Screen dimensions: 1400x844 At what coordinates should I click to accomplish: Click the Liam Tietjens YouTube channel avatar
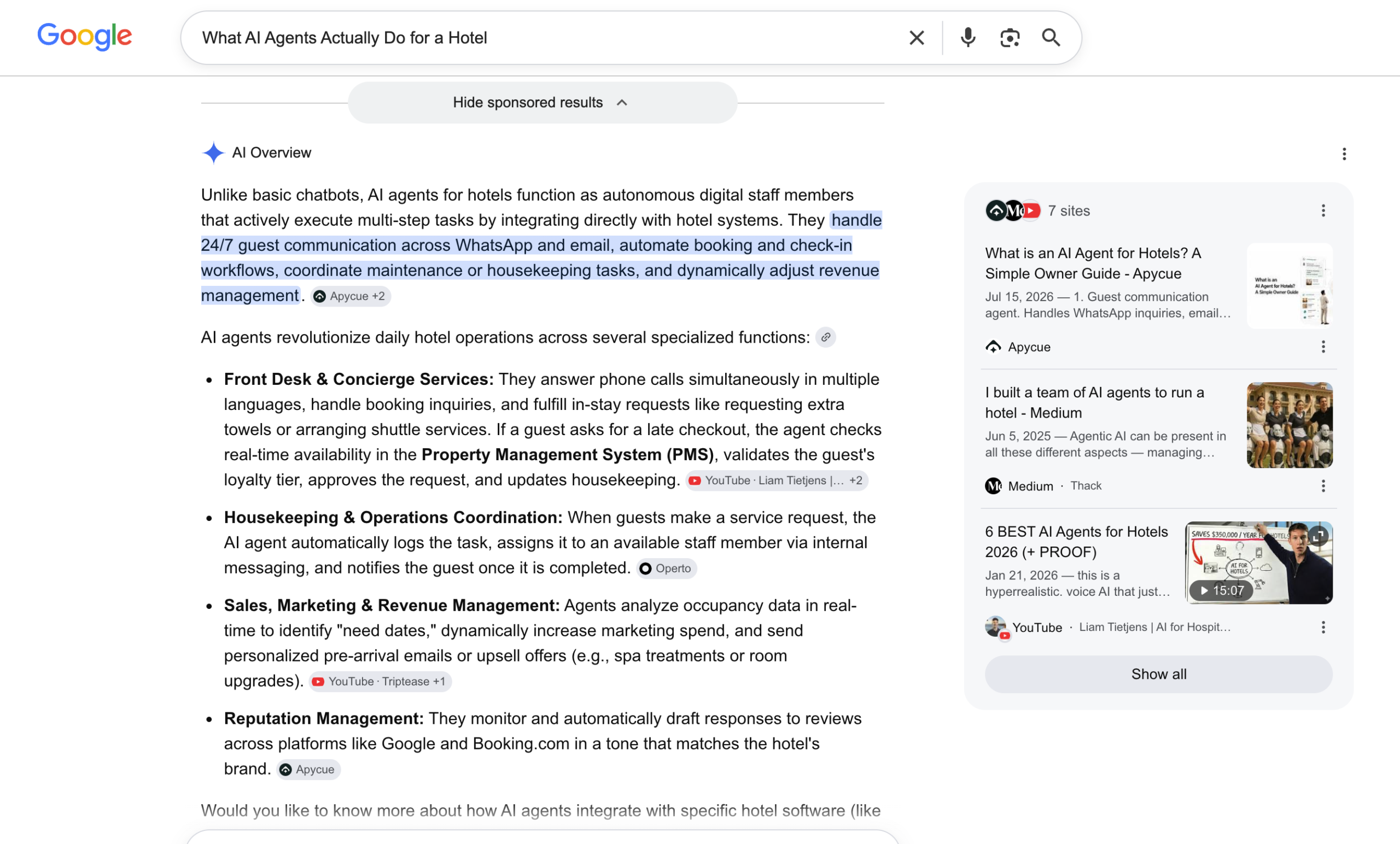click(996, 628)
